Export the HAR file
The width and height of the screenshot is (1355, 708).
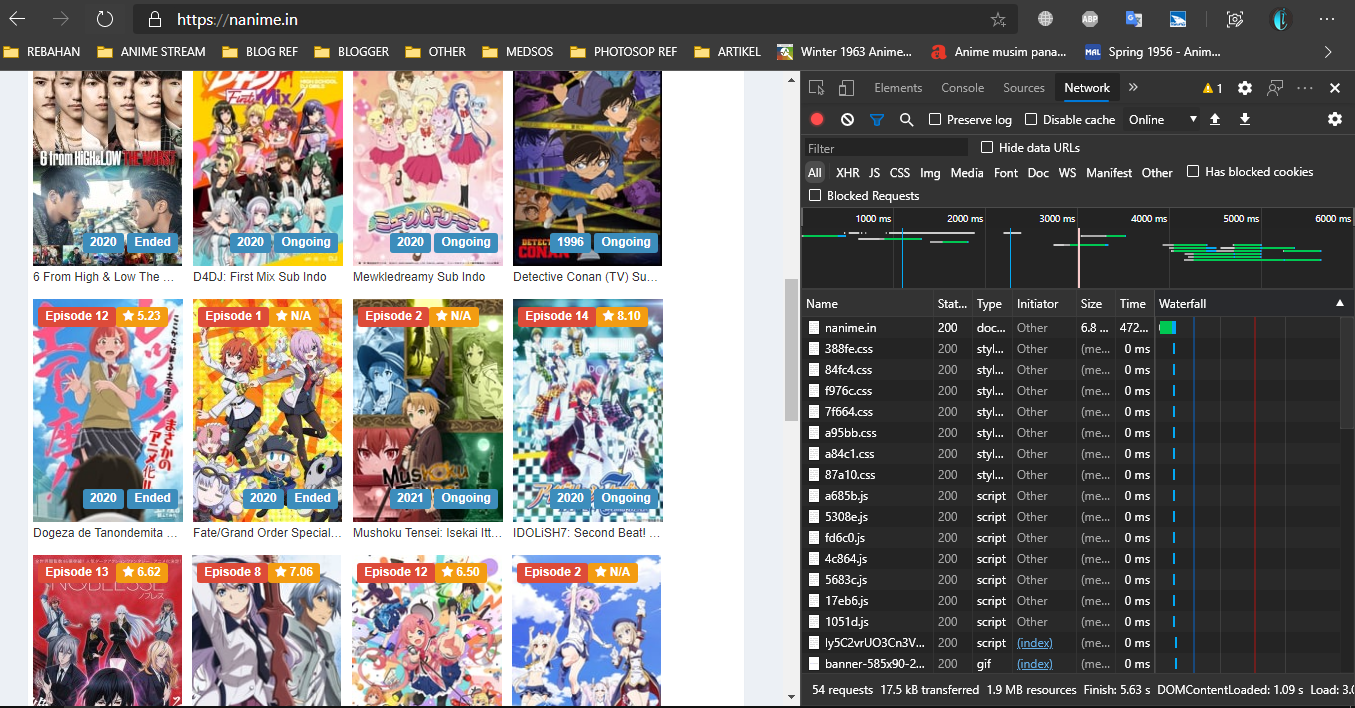coord(1245,119)
